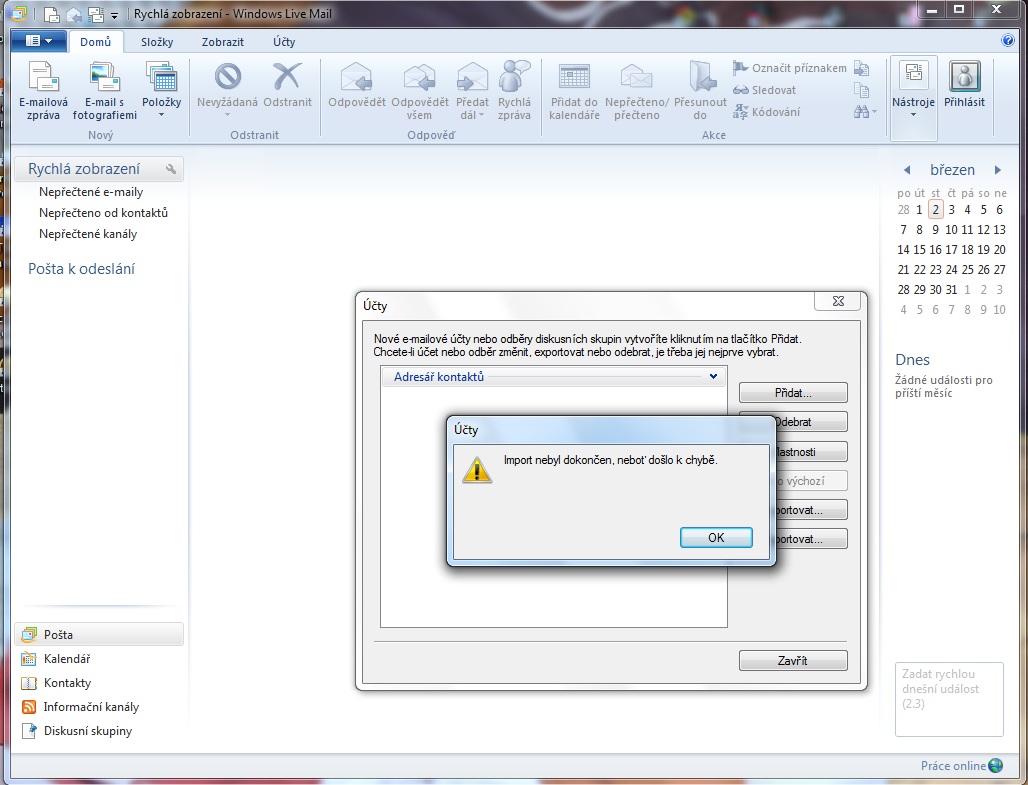Click Přidat do kalendáře icon
1028x785 pixels.
pyautogui.click(x=574, y=77)
